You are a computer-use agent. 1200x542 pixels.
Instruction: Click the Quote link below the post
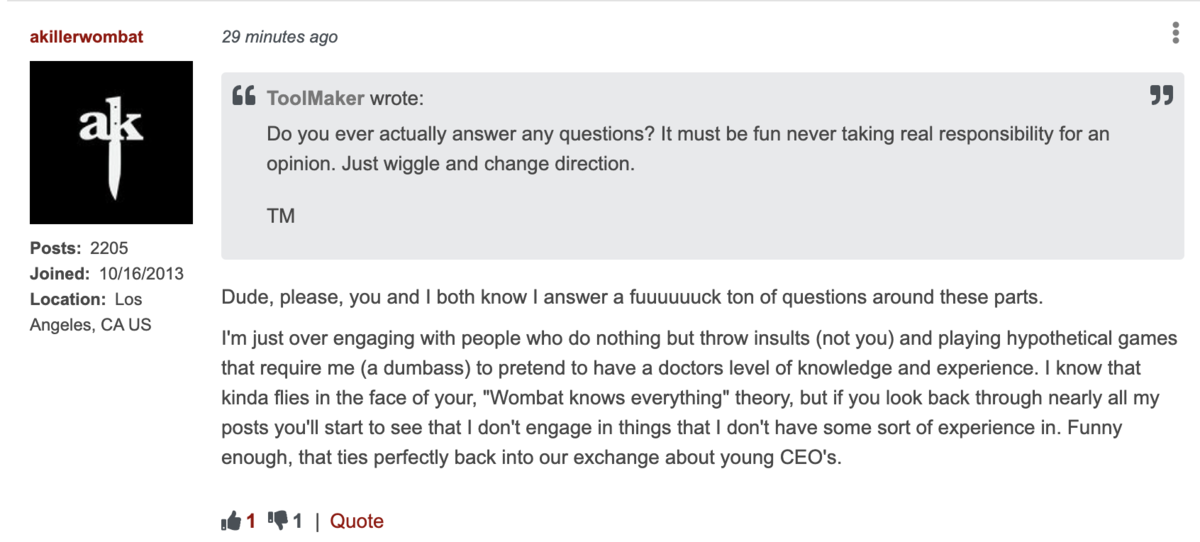(x=357, y=521)
